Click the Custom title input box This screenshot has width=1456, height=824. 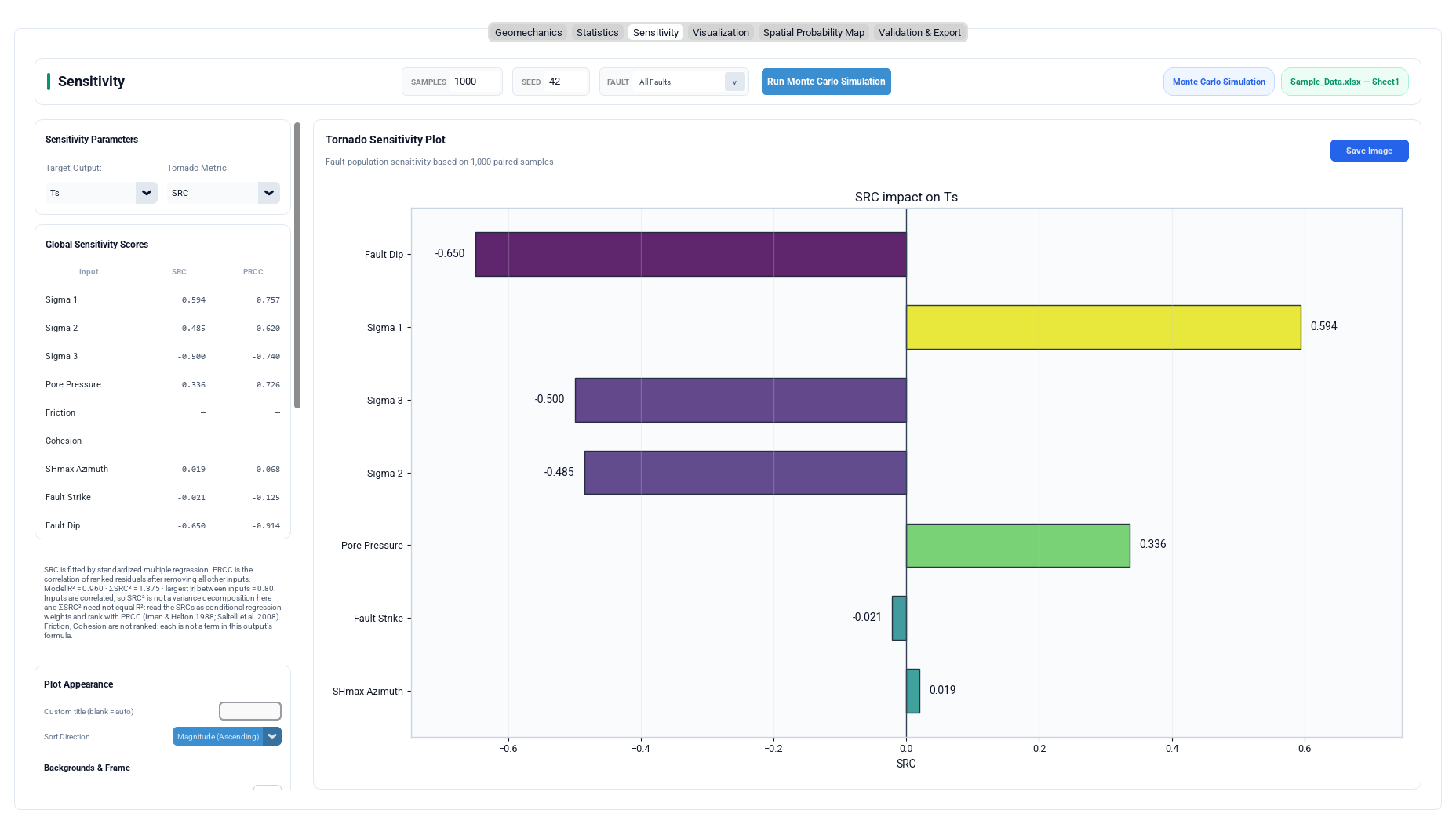click(x=250, y=711)
